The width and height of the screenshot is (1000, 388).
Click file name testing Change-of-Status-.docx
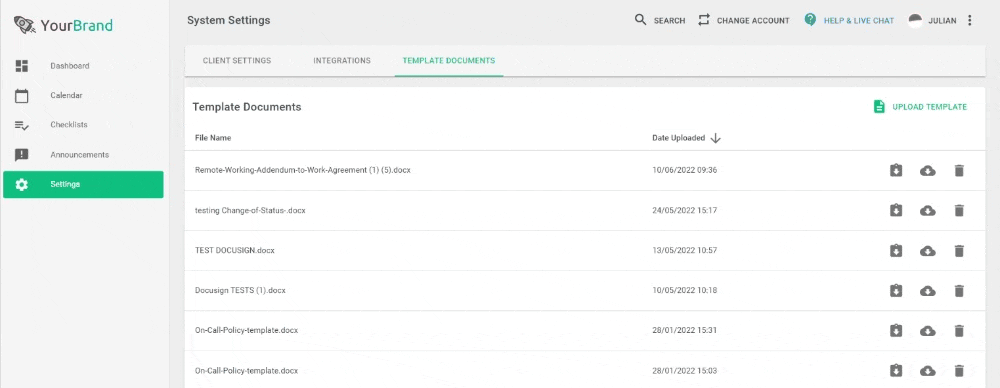(x=250, y=211)
